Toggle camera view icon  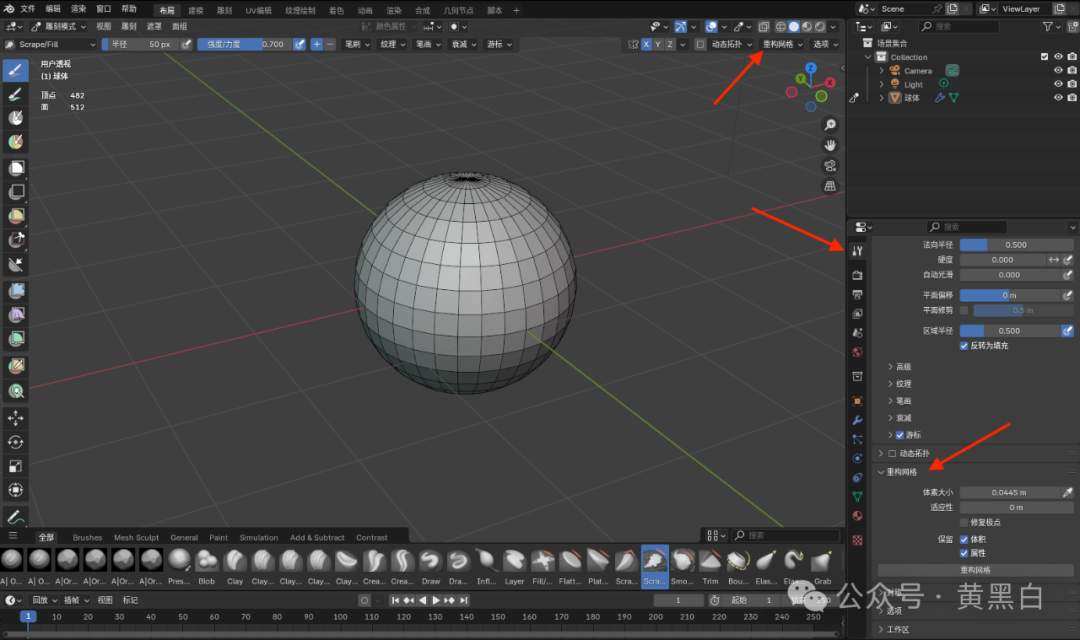click(x=830, y=166)
